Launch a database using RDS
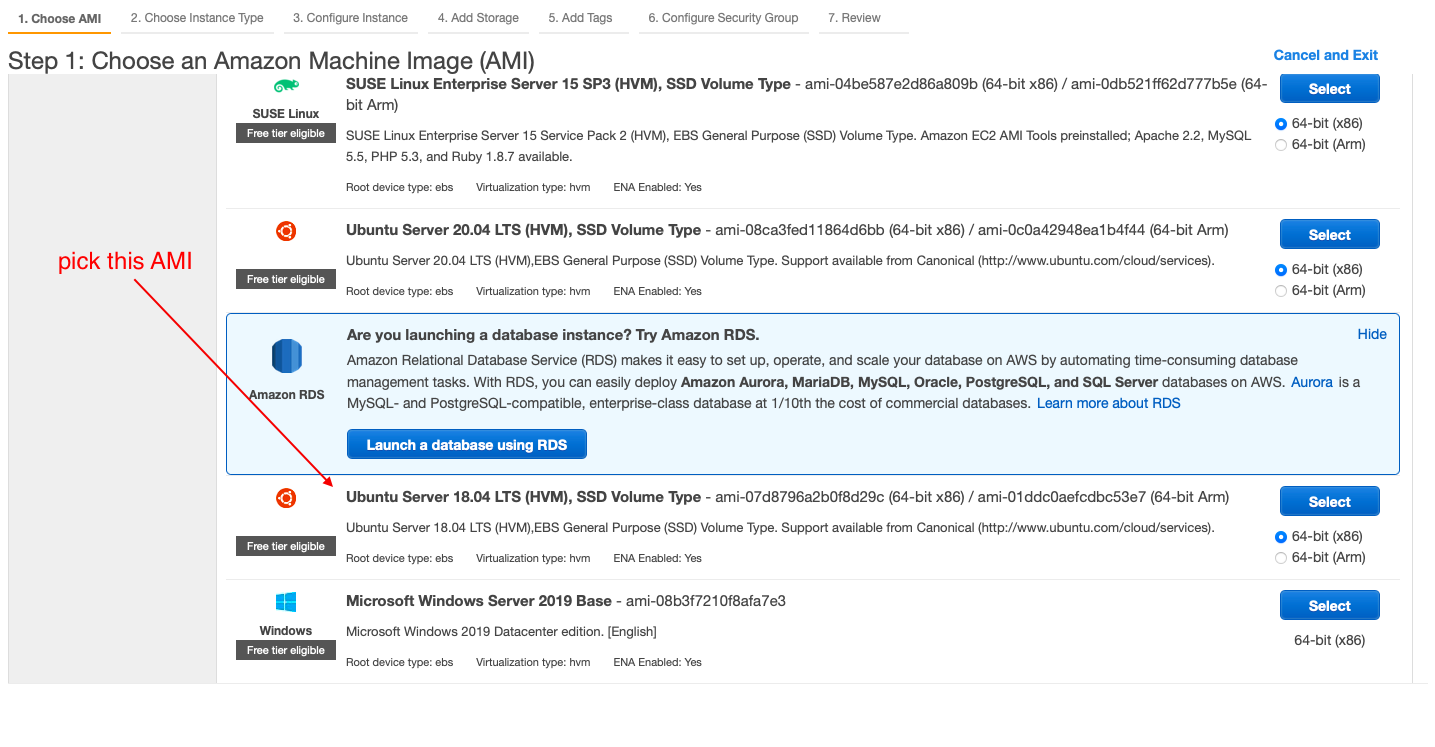 [467, 445]
